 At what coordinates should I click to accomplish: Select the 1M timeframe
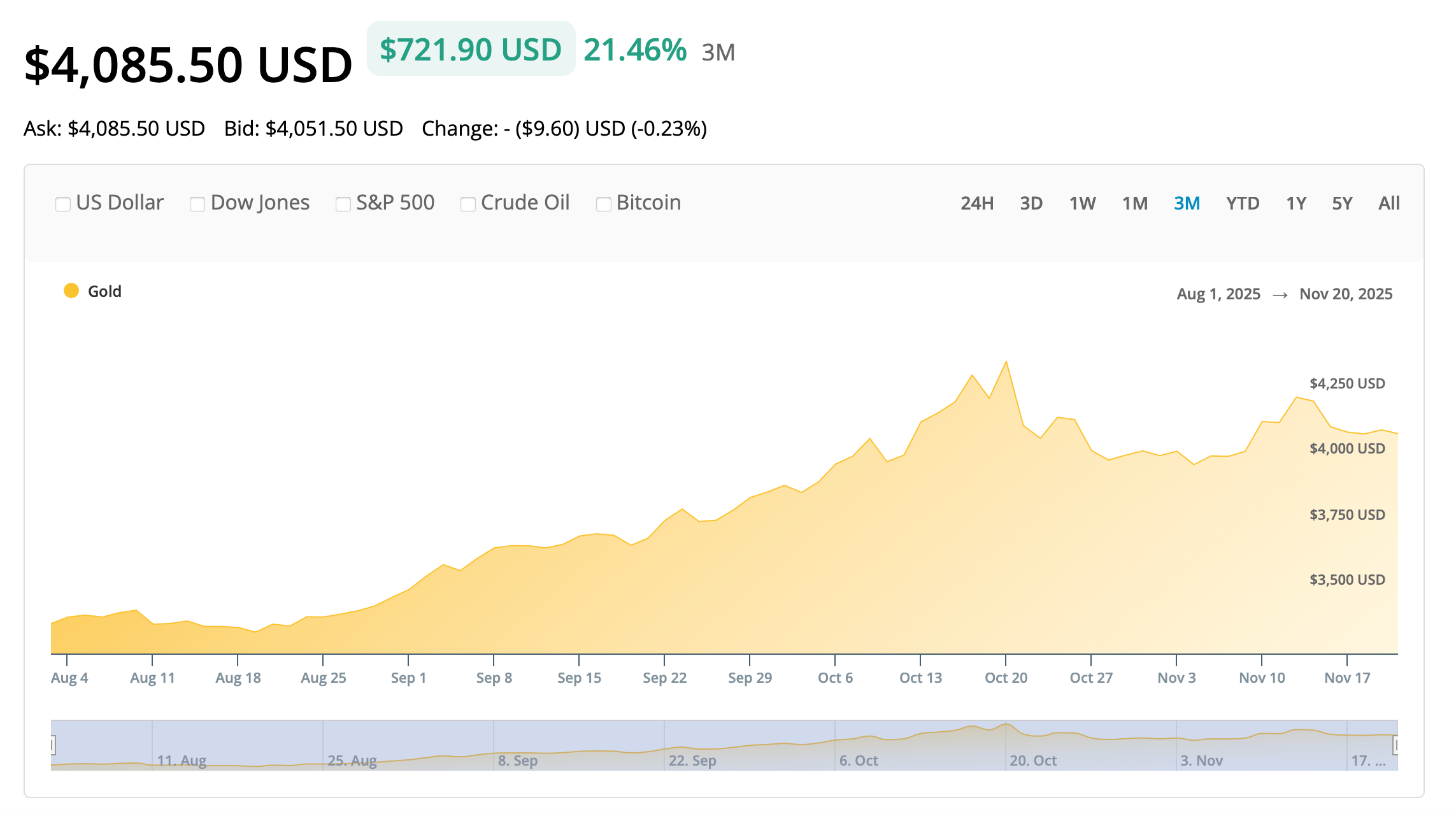click(1135, 203)
